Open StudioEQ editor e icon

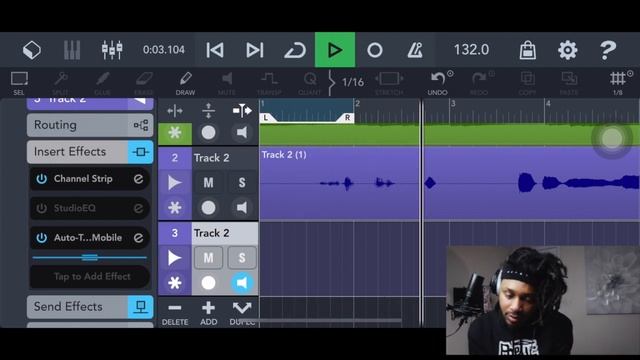138,208
